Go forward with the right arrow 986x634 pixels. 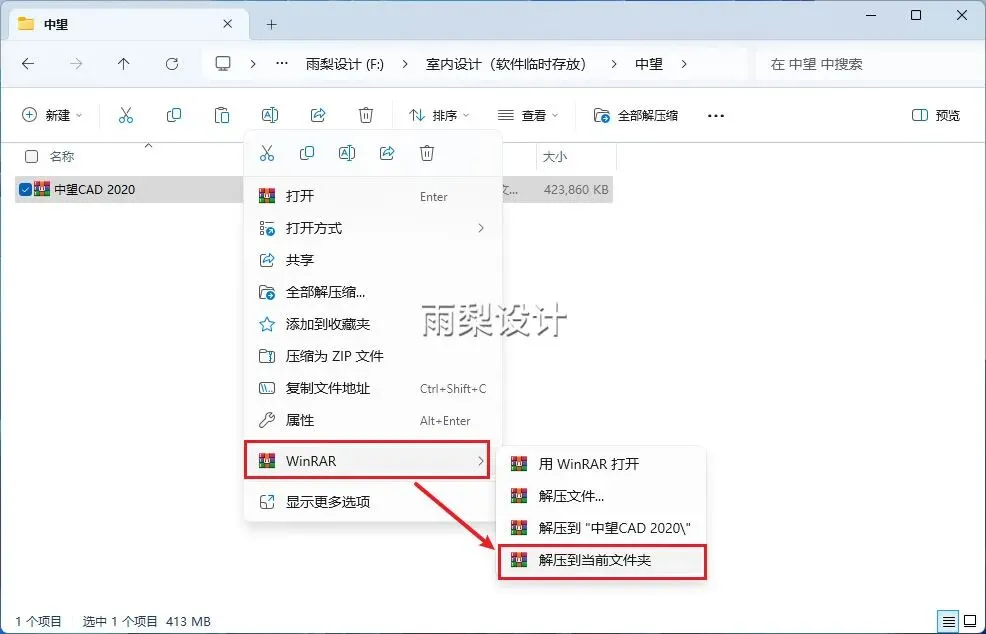pyautogui.click(x=75, y=64)
